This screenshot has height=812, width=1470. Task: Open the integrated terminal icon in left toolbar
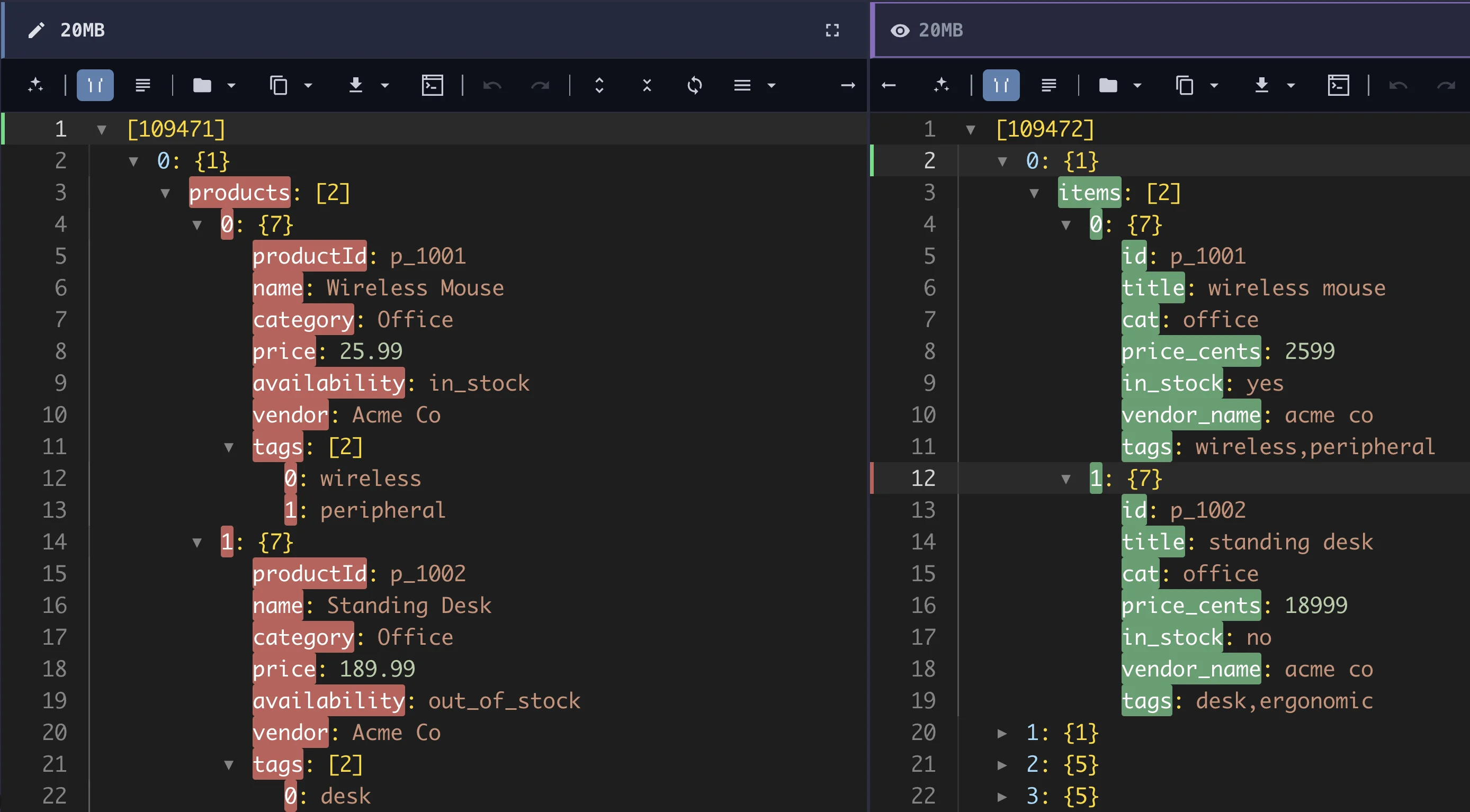point(433,86)
